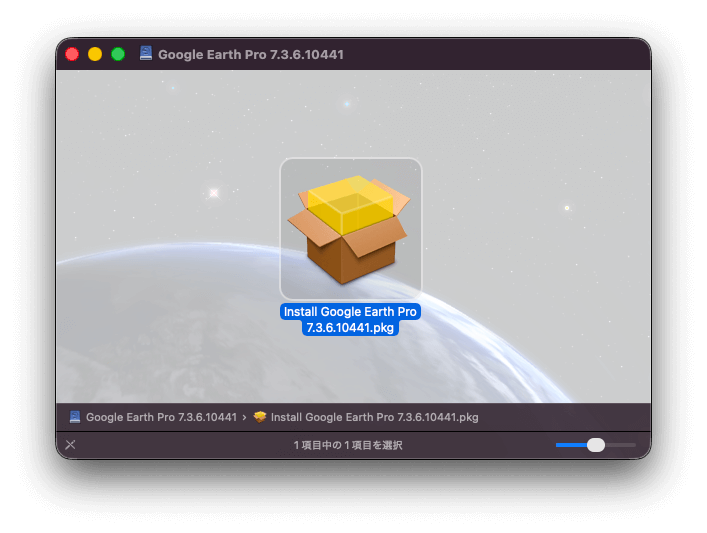Click the volume disk icon in the path bar
This screenshot has width=707, height=533.
(75, 417)
